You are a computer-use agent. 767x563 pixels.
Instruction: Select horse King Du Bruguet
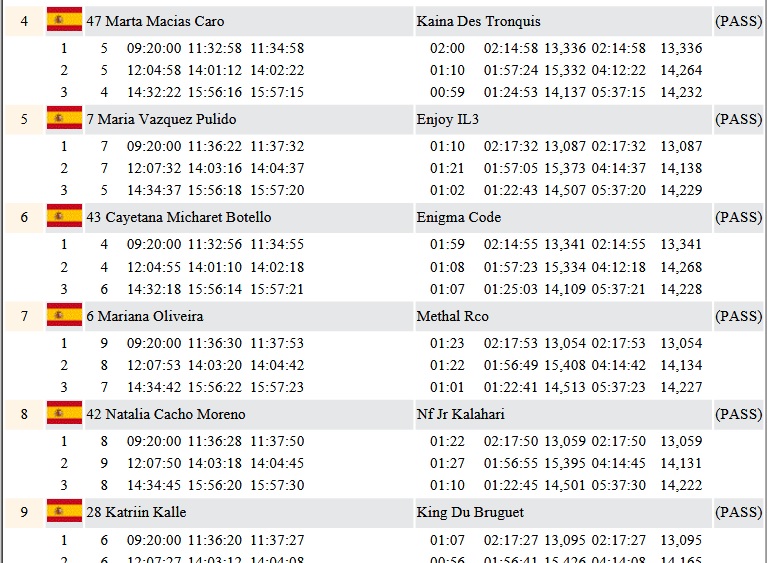point(469,513)
